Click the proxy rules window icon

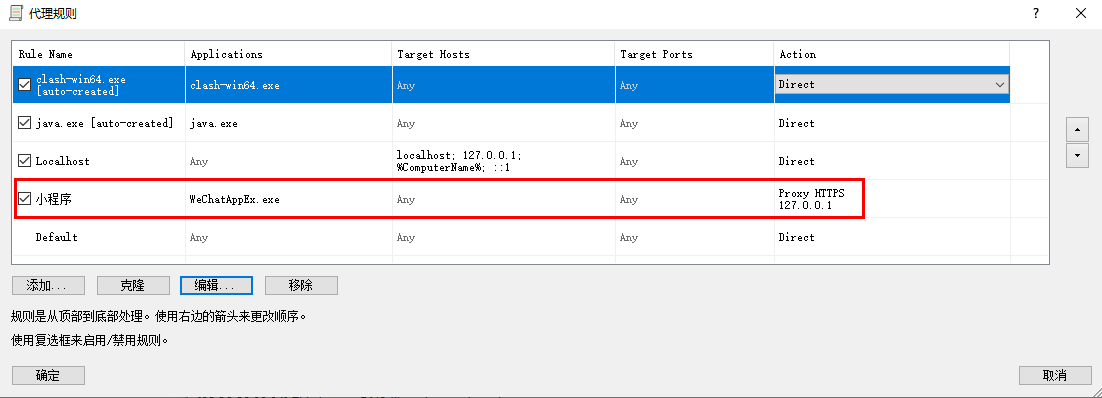point(15,13)
